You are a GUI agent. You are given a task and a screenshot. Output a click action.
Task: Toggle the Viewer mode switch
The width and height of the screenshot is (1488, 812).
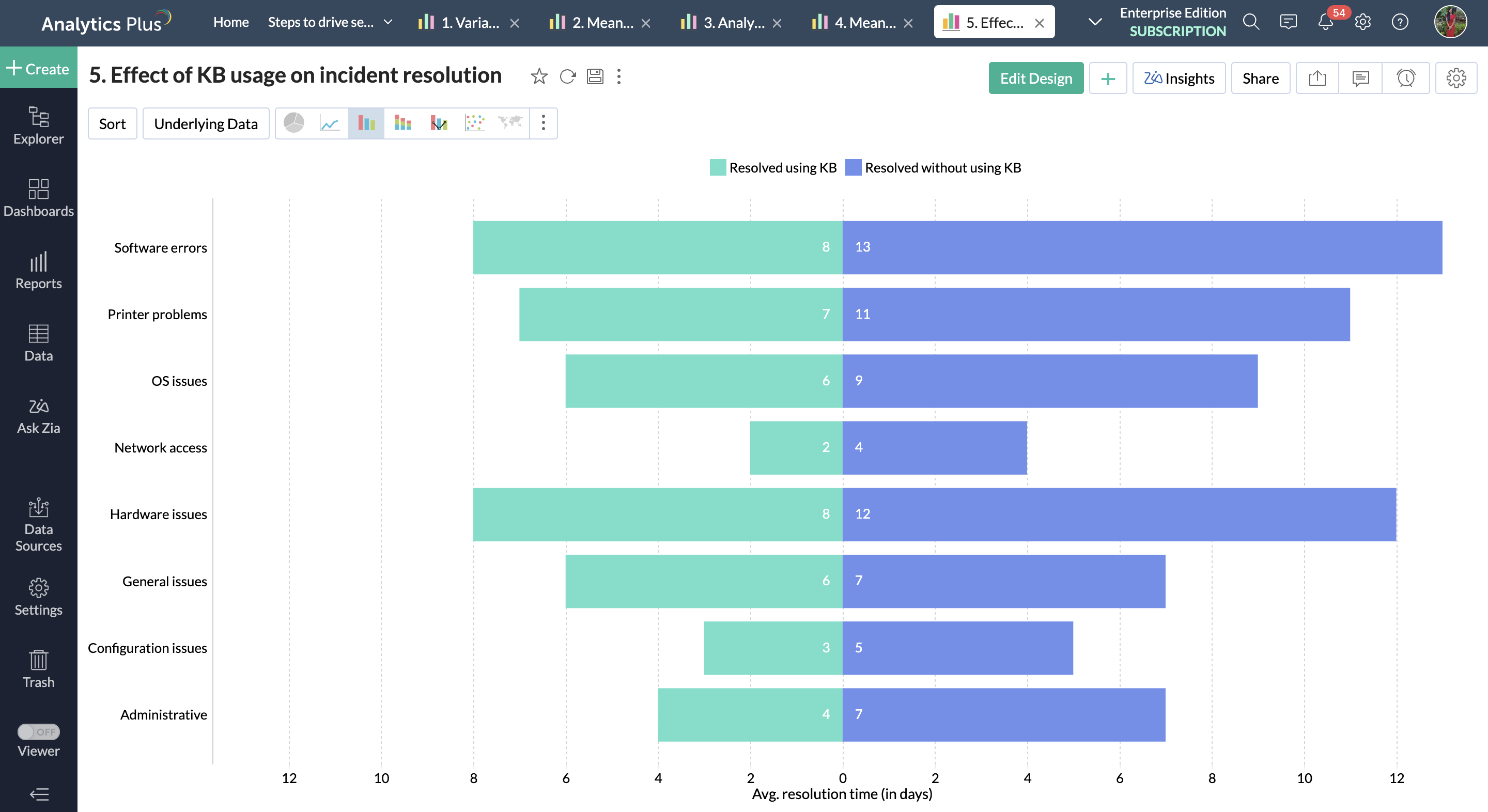(38, 732)
